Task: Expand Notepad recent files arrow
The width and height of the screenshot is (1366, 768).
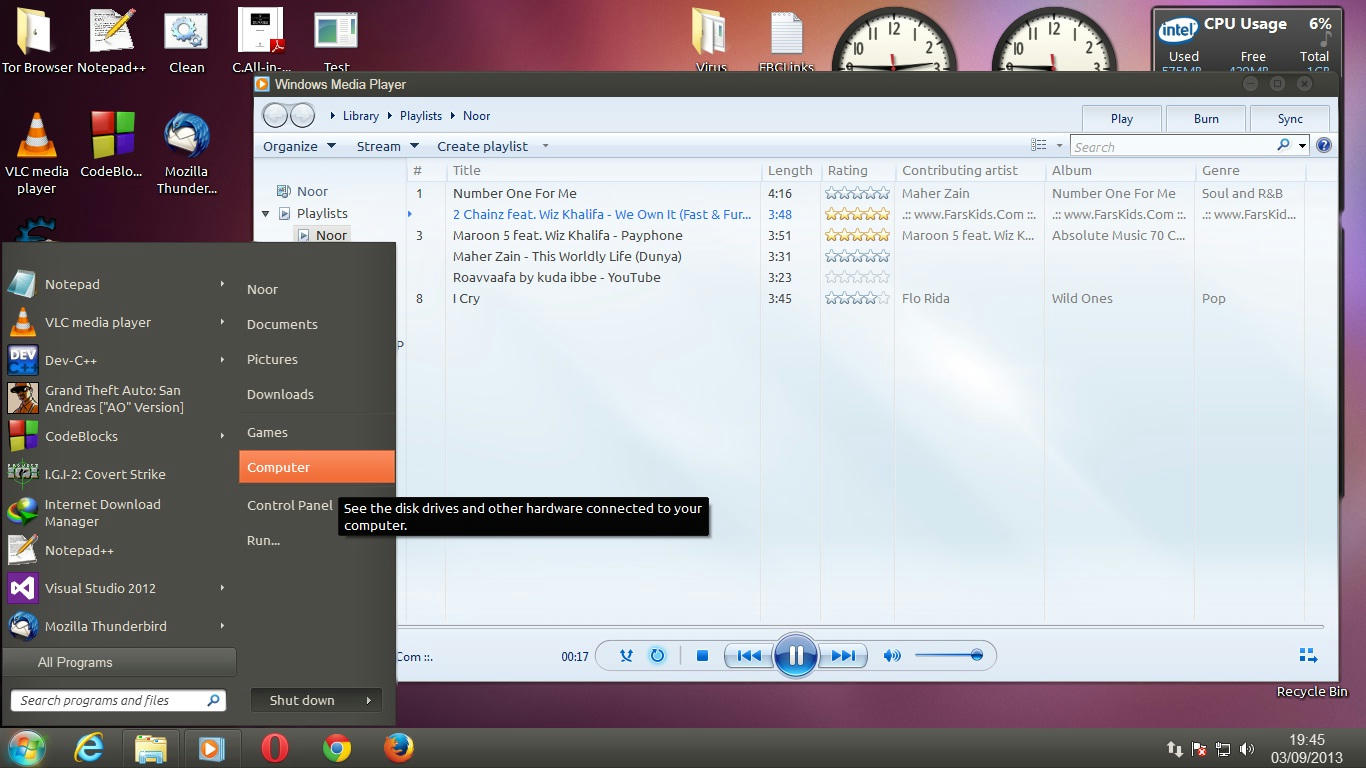Action: pos(222,284)
